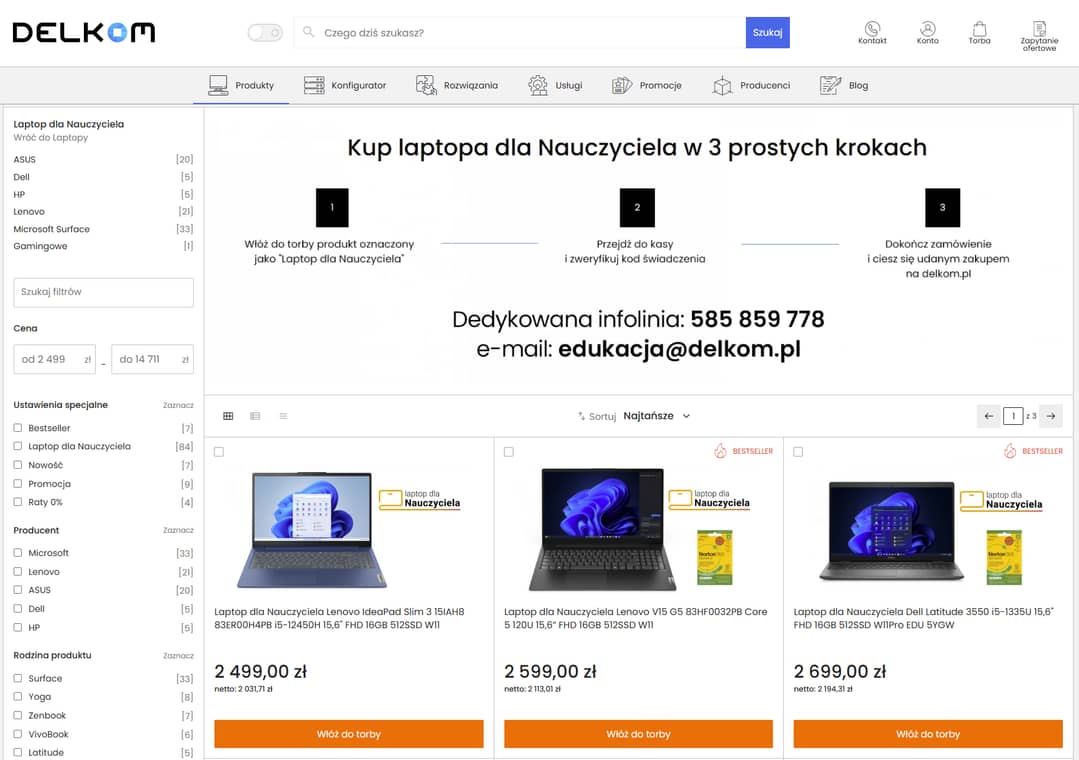
Task: Check the Bestseller filter checkbox
Action: [18, 428]
